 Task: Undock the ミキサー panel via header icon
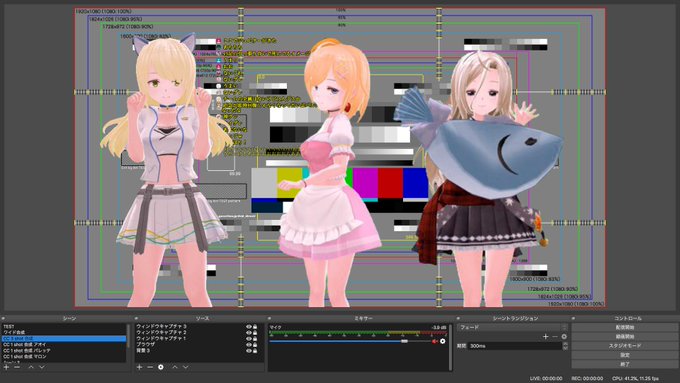tap(269, 319)
